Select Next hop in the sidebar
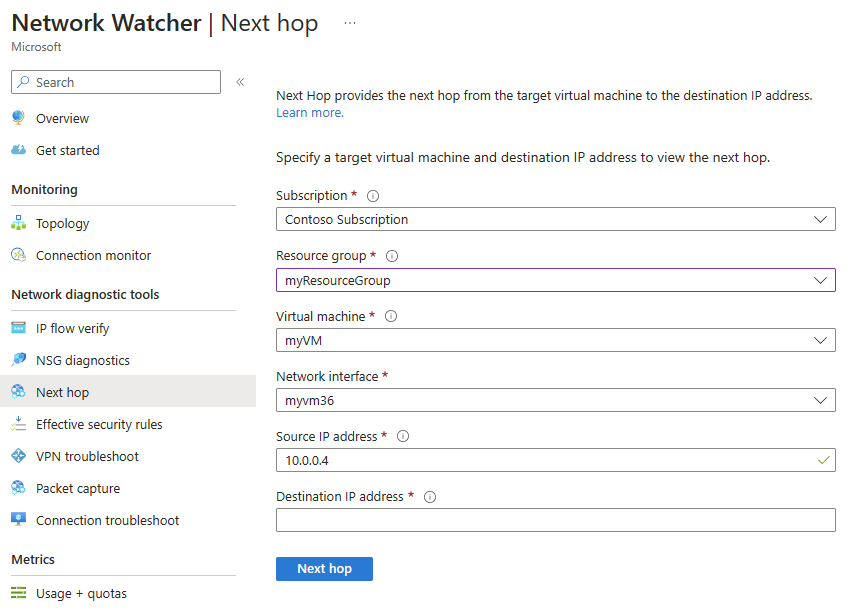Viewport: 853px width, 610px height. pos(62,391)
